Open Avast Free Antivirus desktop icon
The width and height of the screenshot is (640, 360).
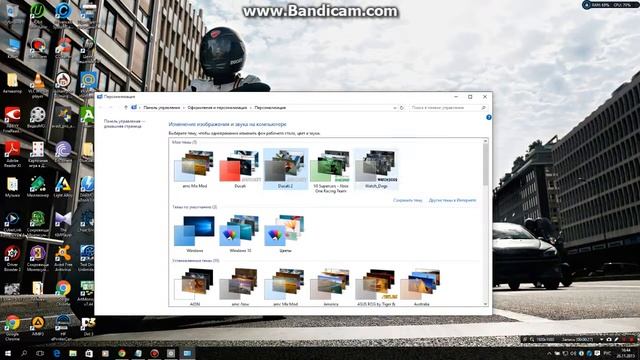pyautogui.click(x=63, y=259)
